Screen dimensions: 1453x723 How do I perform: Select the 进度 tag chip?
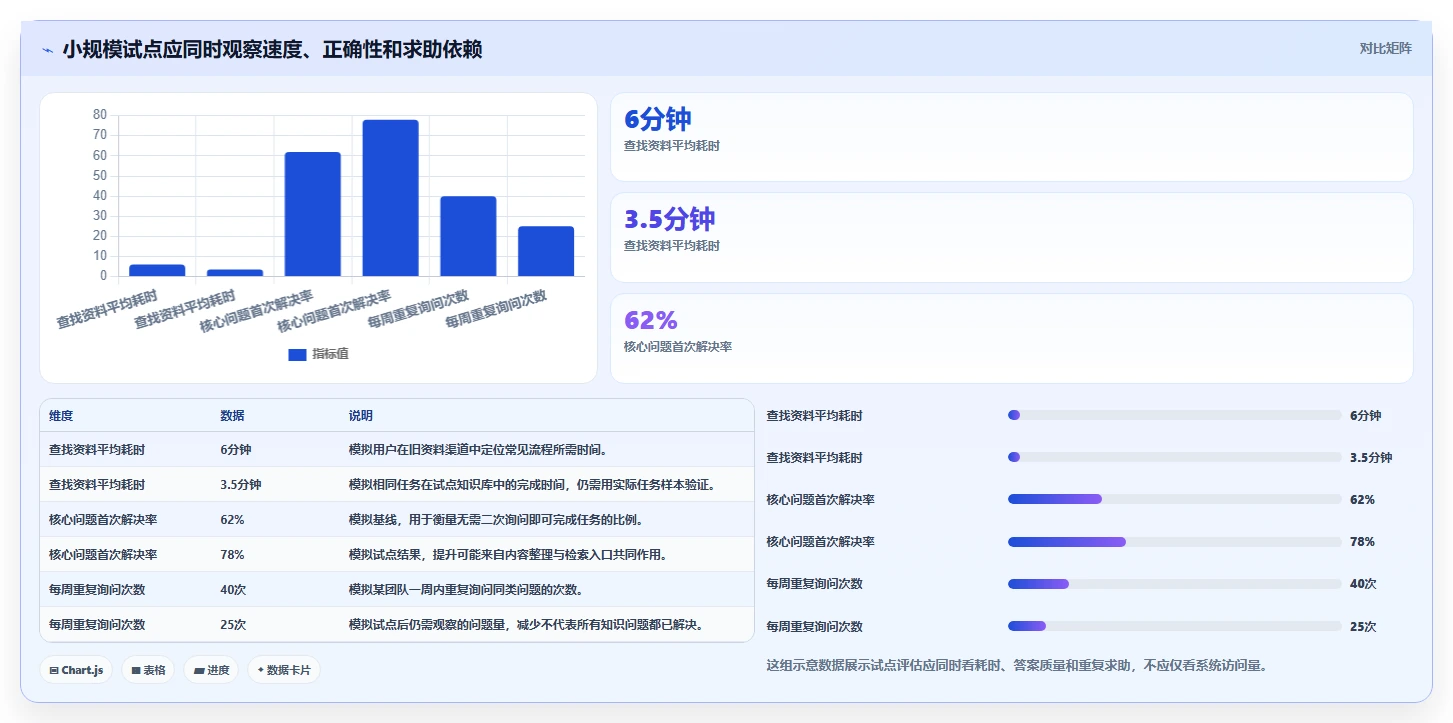pyautogui.click(x=211, y=670)
